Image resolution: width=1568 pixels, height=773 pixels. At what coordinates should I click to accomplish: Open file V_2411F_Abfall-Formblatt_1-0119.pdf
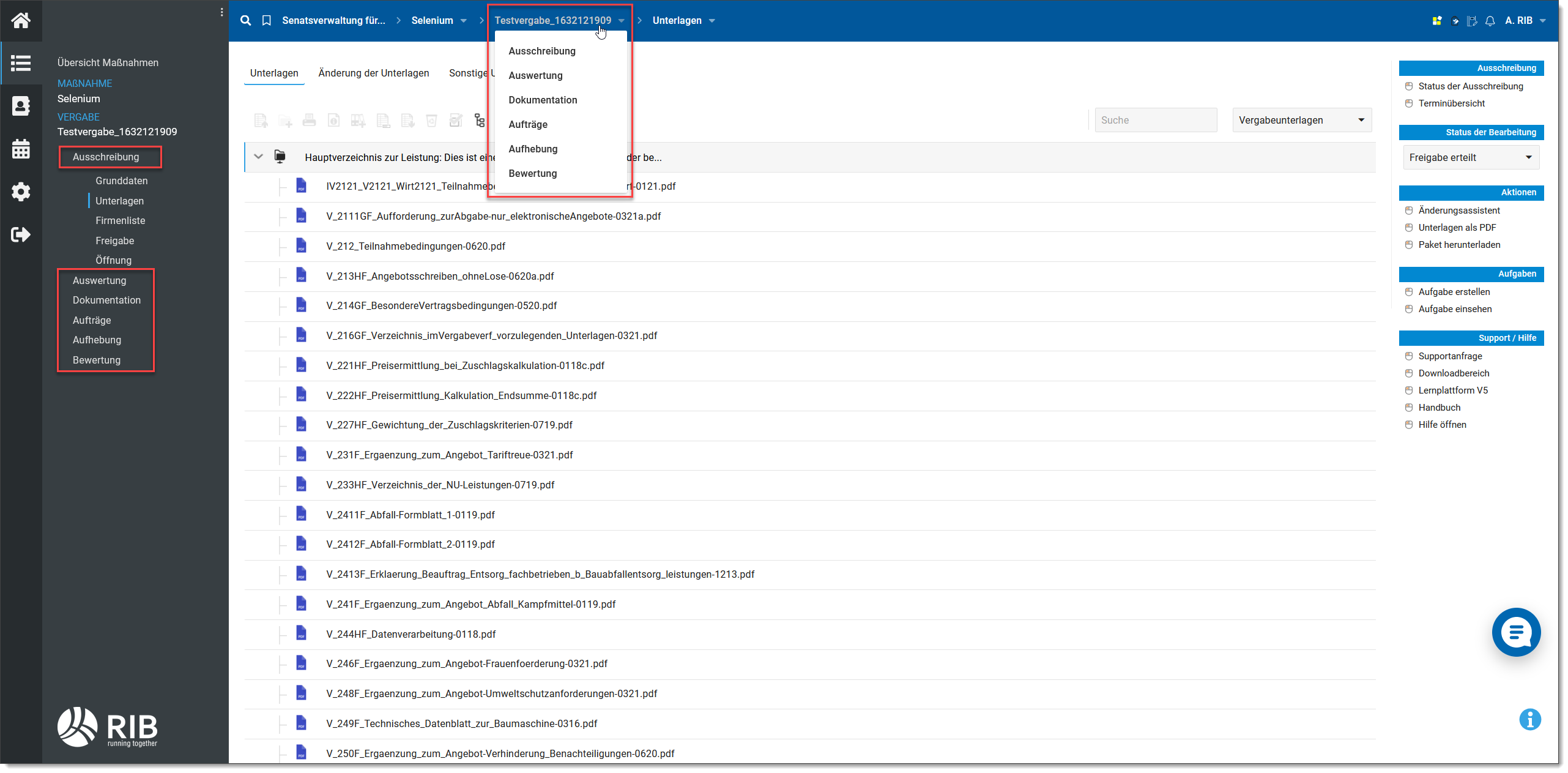pos(411,515)
